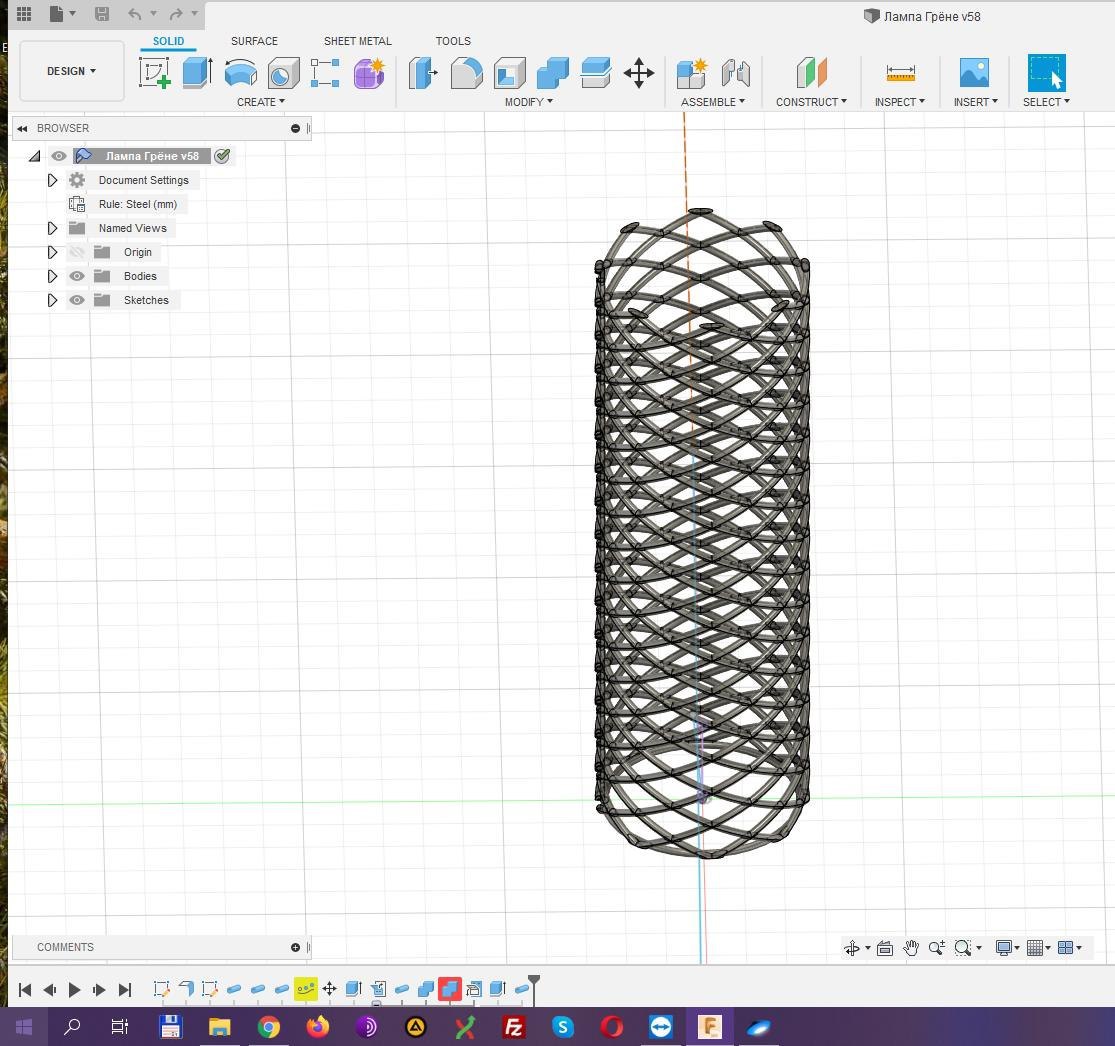
Task: Switch to the TOOLS tab
Action: click(453, 41)
